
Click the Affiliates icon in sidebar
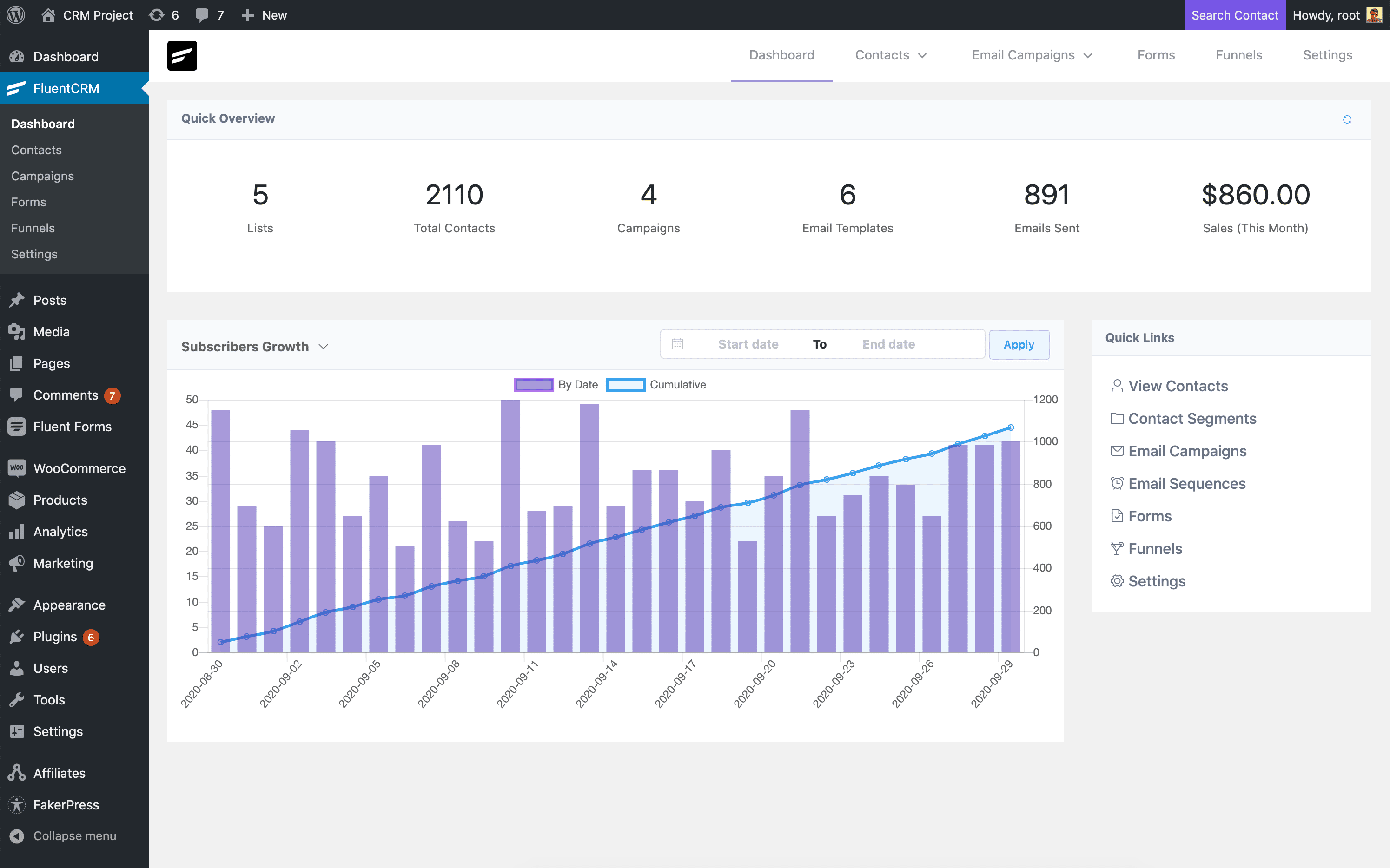[x=17, y=773]
